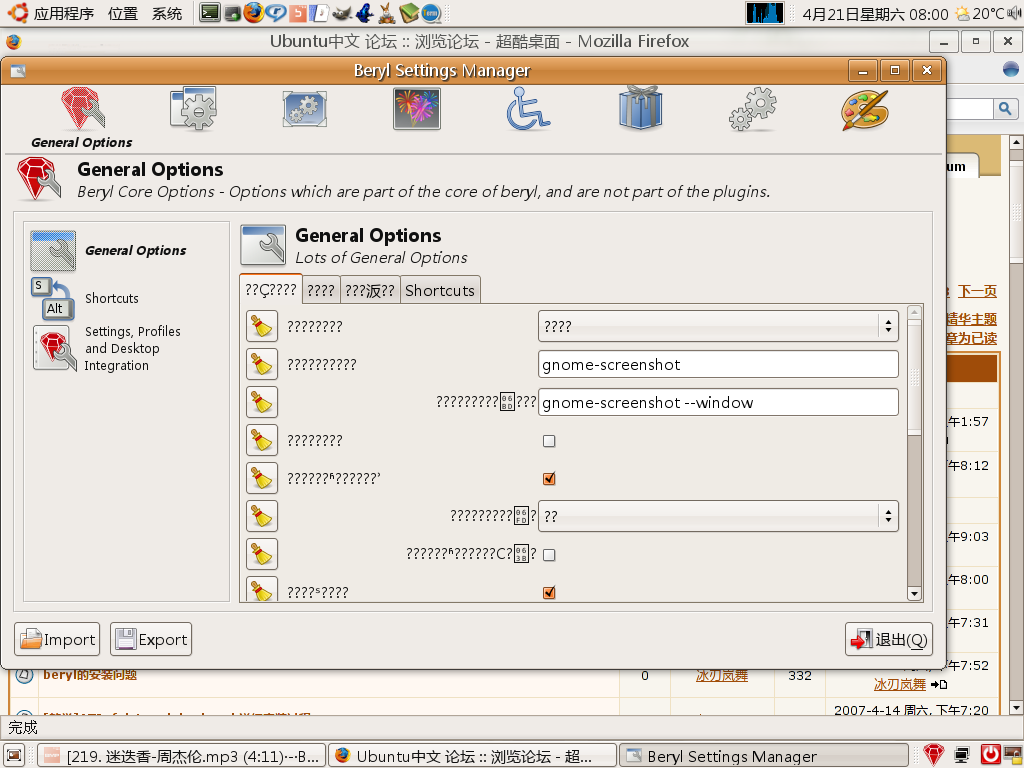Toggle unchecked checkbox directly under gnome-screenshot --window field
Viewport: 1024px width, 768px height.
549,441
